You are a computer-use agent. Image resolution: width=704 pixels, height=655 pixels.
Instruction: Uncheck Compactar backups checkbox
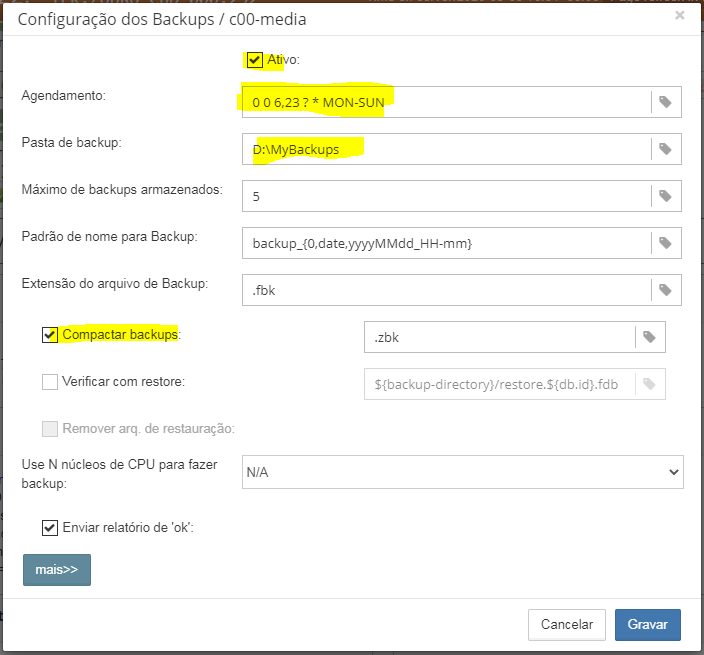click(x=50, y=335)
